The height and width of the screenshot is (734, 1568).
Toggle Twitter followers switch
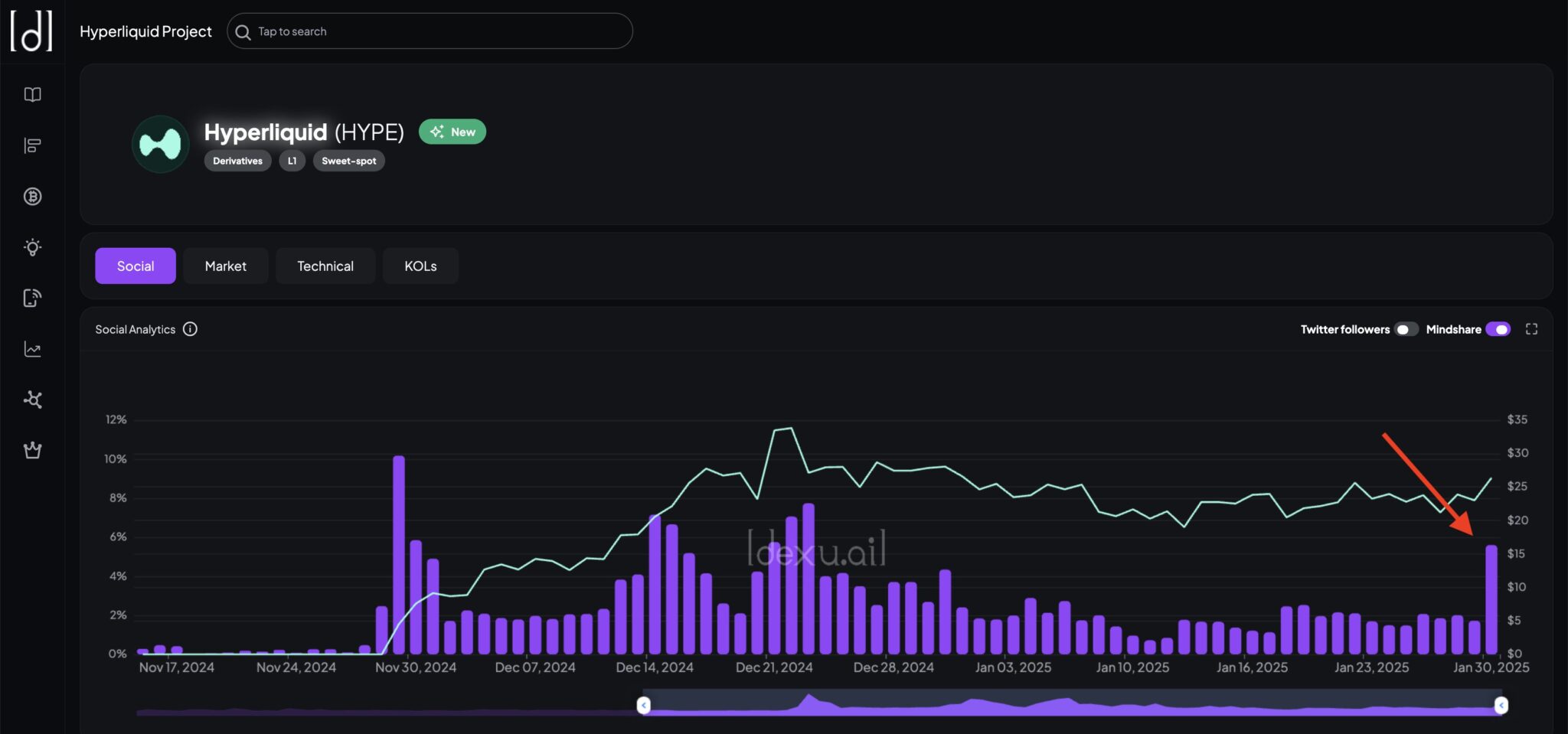tap(1406, 329)
